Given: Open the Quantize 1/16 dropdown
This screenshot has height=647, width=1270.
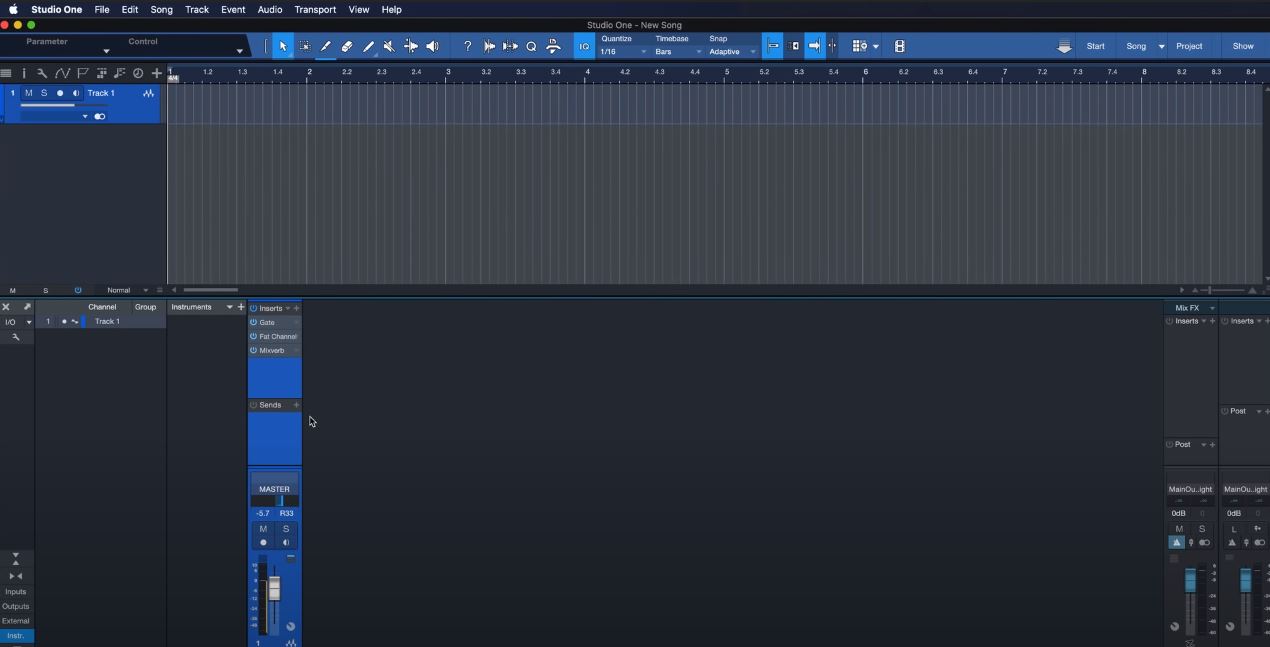Looking at the screenshot, I should pos(624,51).
